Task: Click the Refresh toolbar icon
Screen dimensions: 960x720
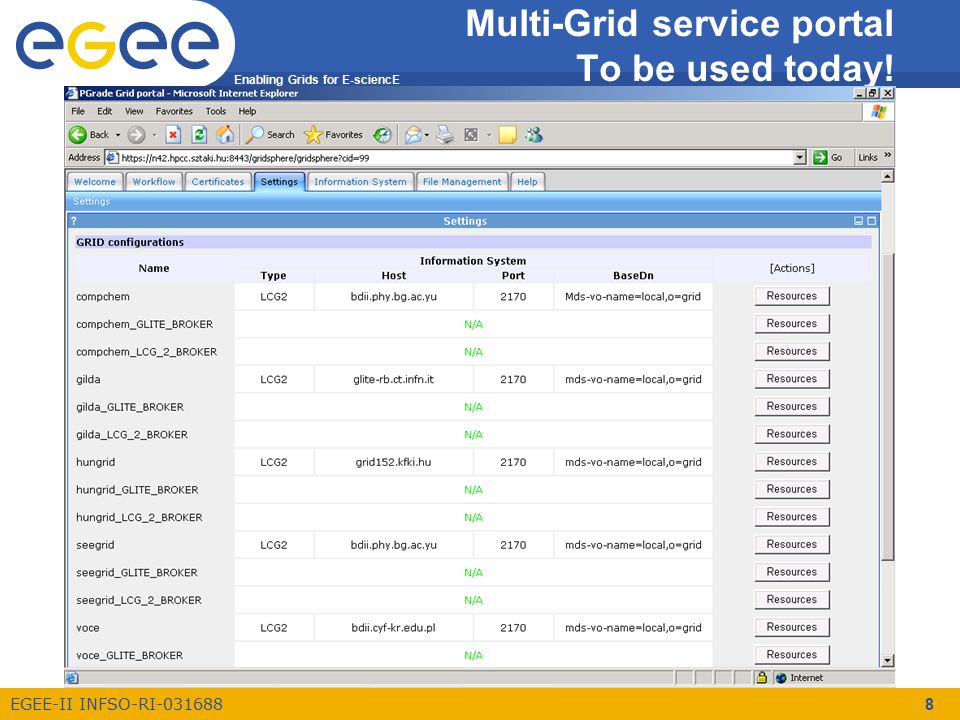Action: click(199, 135)
